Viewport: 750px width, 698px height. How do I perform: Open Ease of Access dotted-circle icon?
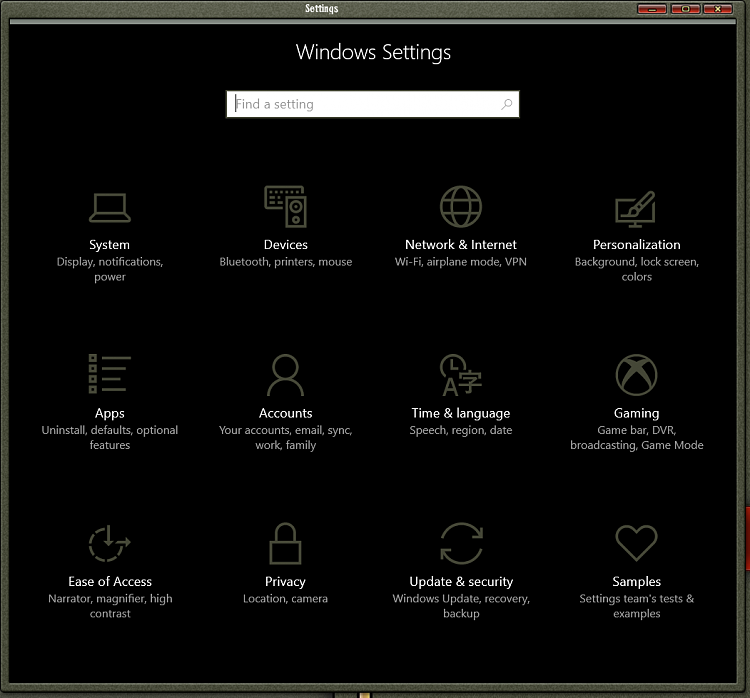[110, 543]
